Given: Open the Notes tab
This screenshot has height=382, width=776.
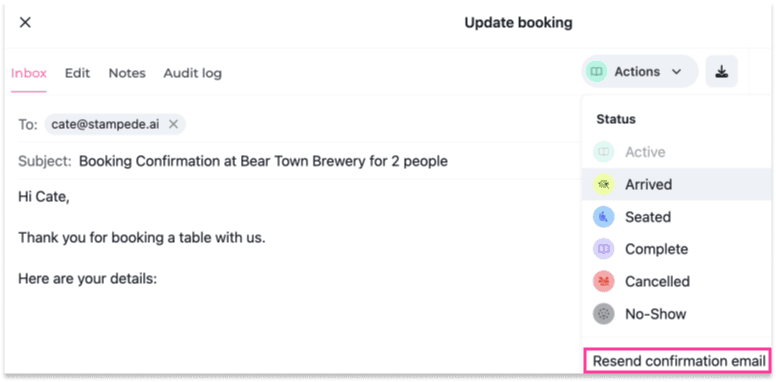Looking at the screenshot, I should tap(127, 73).
